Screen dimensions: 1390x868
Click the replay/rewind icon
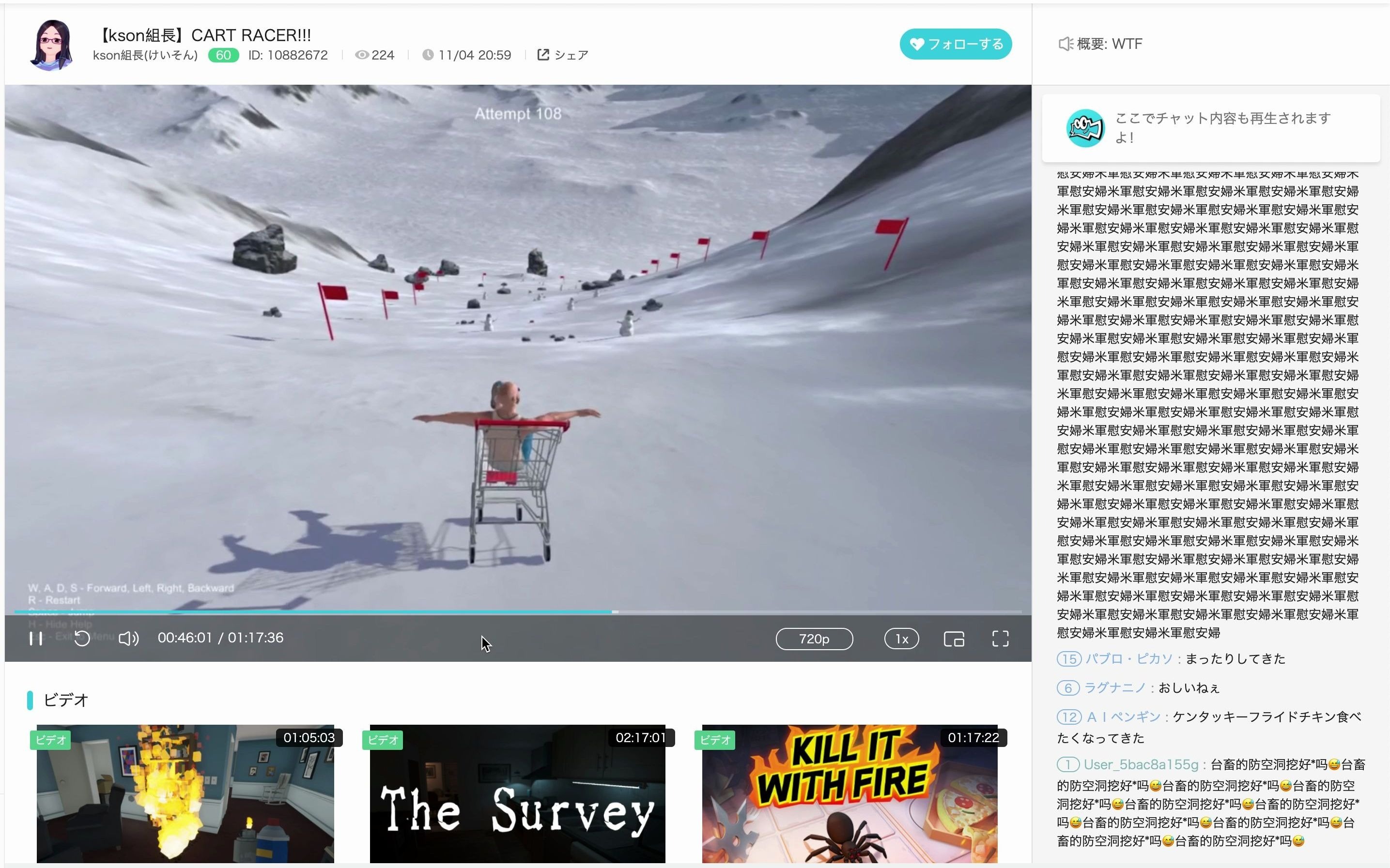coord(82,639)
